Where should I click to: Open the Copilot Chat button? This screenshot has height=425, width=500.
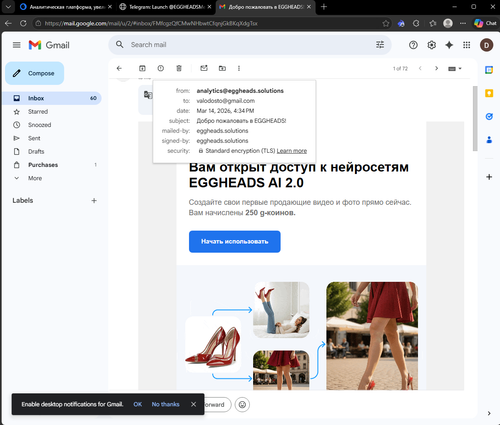485,23
